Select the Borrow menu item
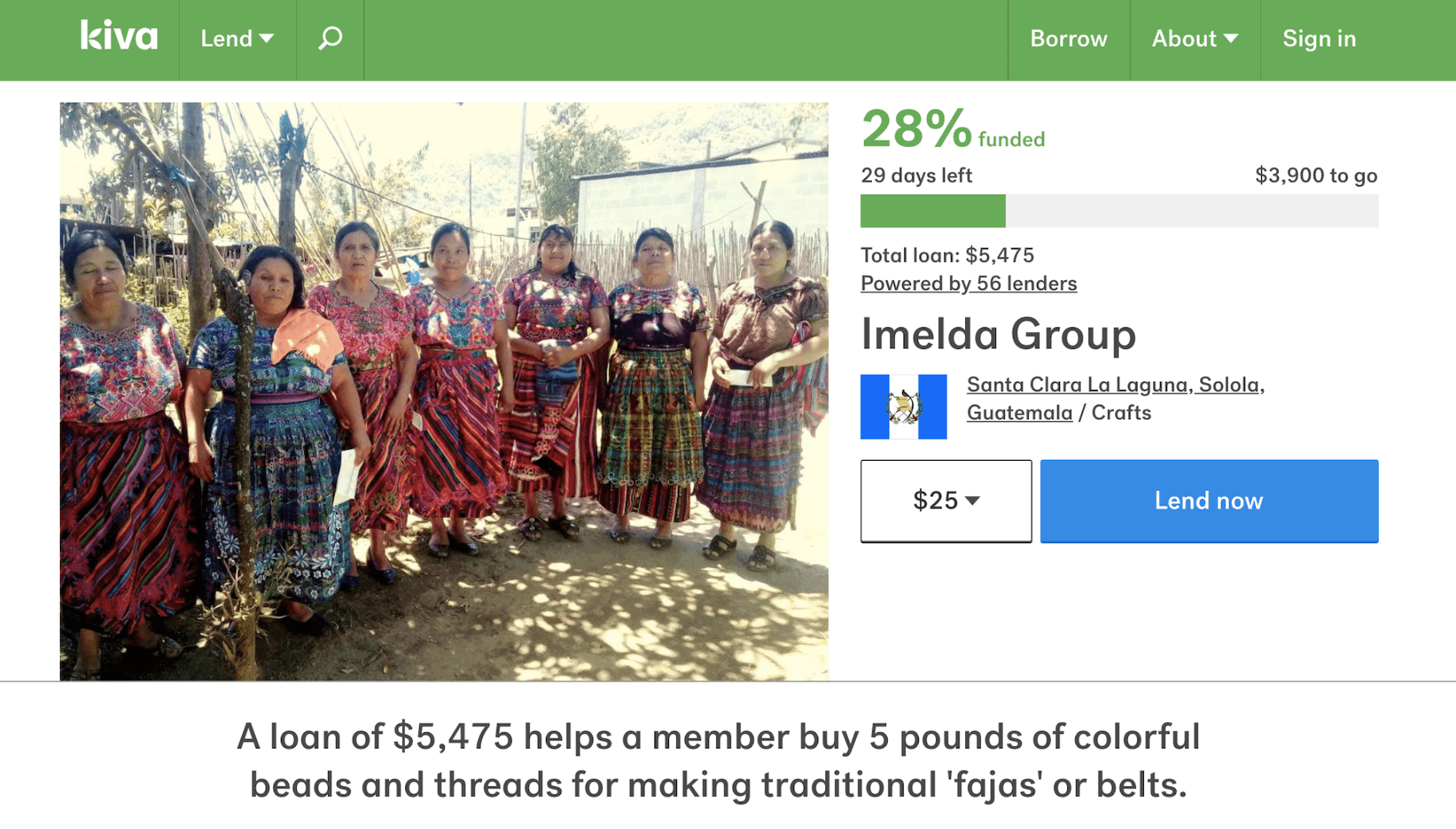 [1068, 37]
